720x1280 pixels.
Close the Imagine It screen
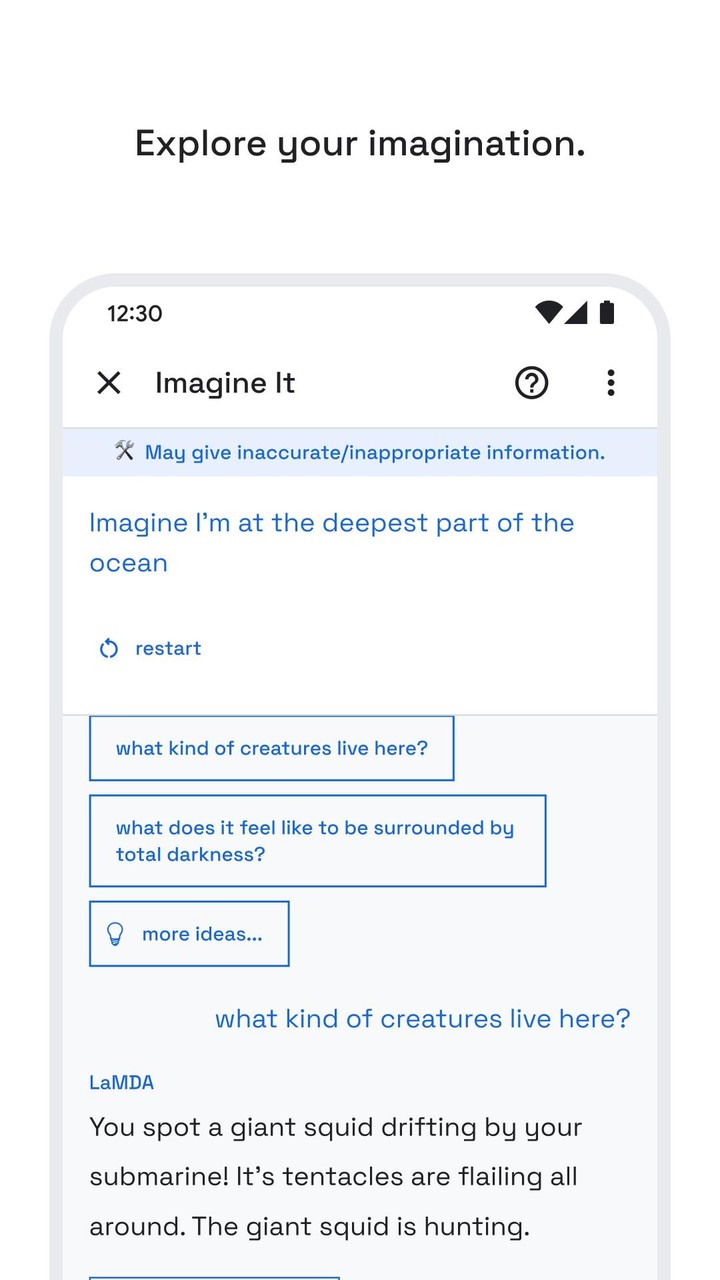[x=108, y=383]
